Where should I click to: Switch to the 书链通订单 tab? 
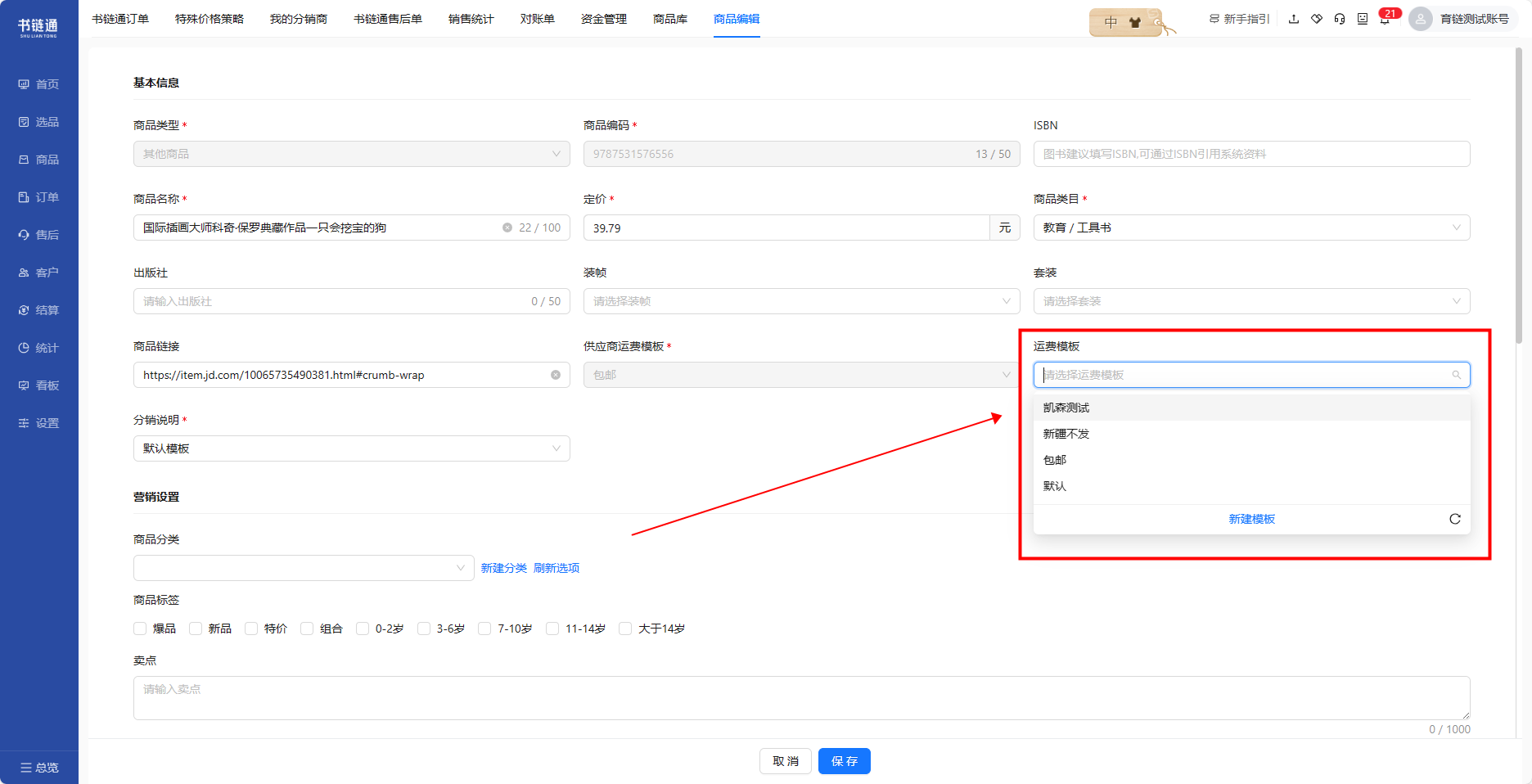pos(120,19)
